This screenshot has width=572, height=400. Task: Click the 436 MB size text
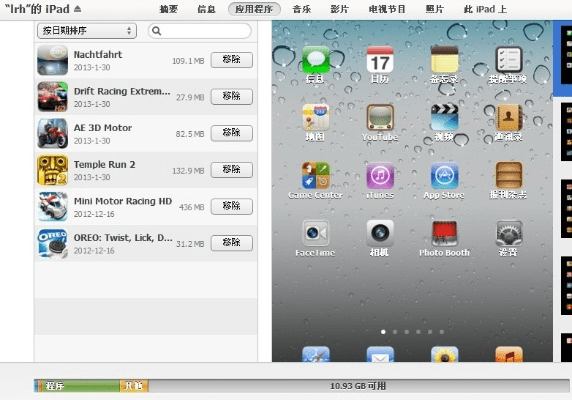(192, 207)
